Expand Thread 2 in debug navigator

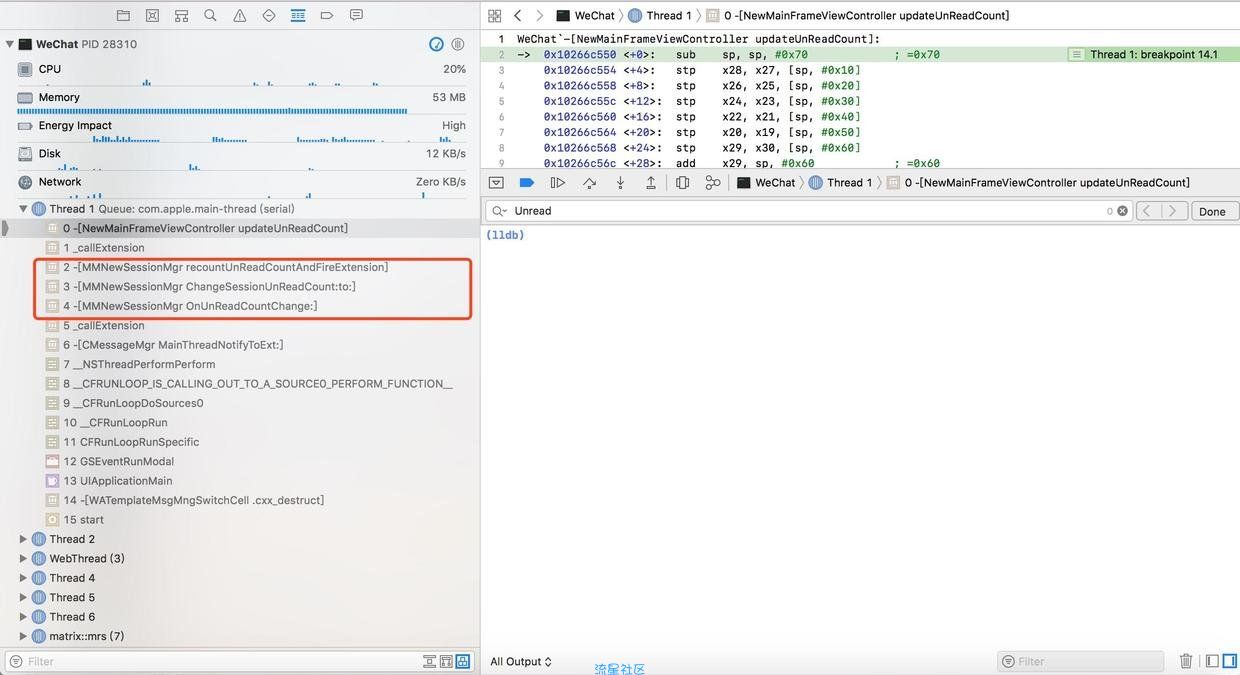[24, 539]
